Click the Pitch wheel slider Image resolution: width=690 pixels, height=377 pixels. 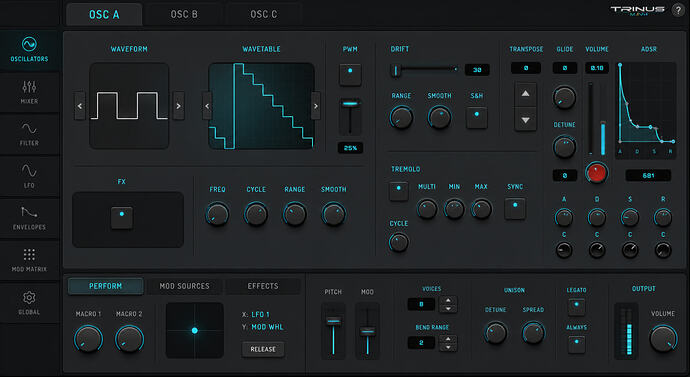pyautogui.click(x=333, y=331)
